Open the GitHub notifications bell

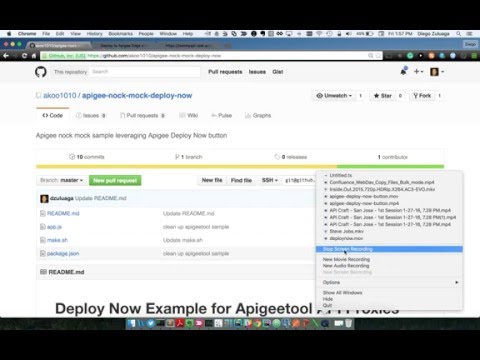pos(403,71)
